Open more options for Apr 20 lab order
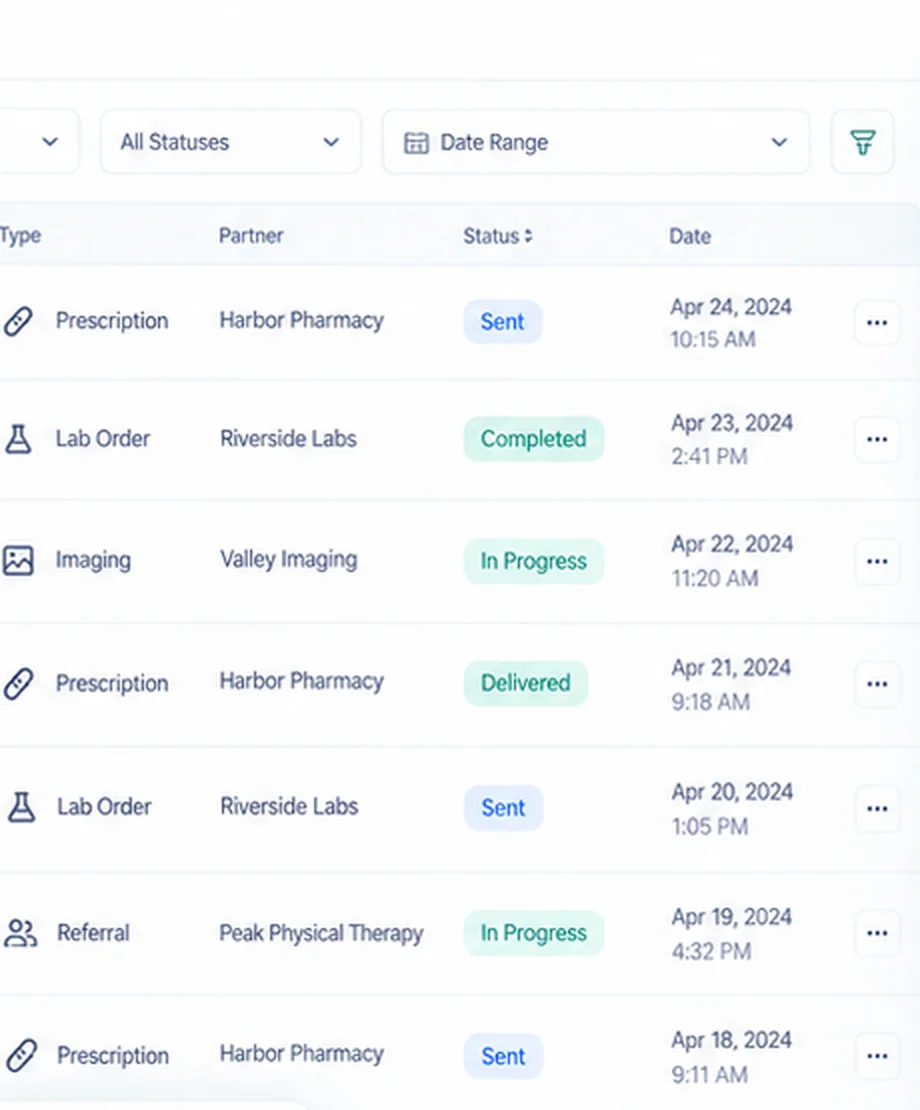The image size is (920, 1110). 877,808
